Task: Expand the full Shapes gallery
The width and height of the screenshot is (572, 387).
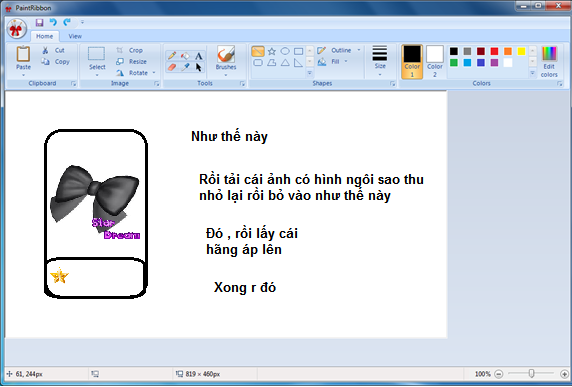Action: (310, 73)
